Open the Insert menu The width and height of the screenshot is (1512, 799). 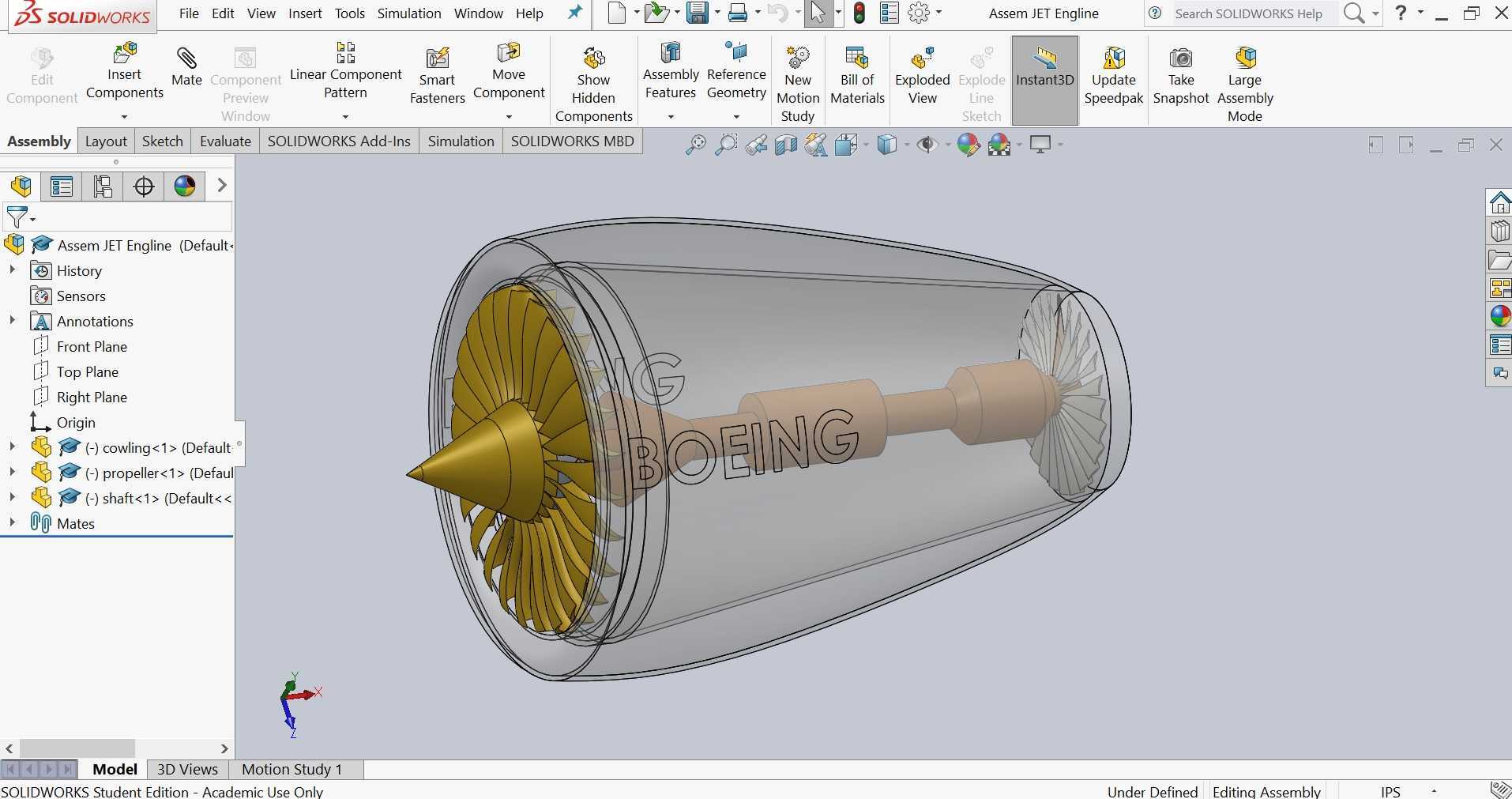point(305,13)
